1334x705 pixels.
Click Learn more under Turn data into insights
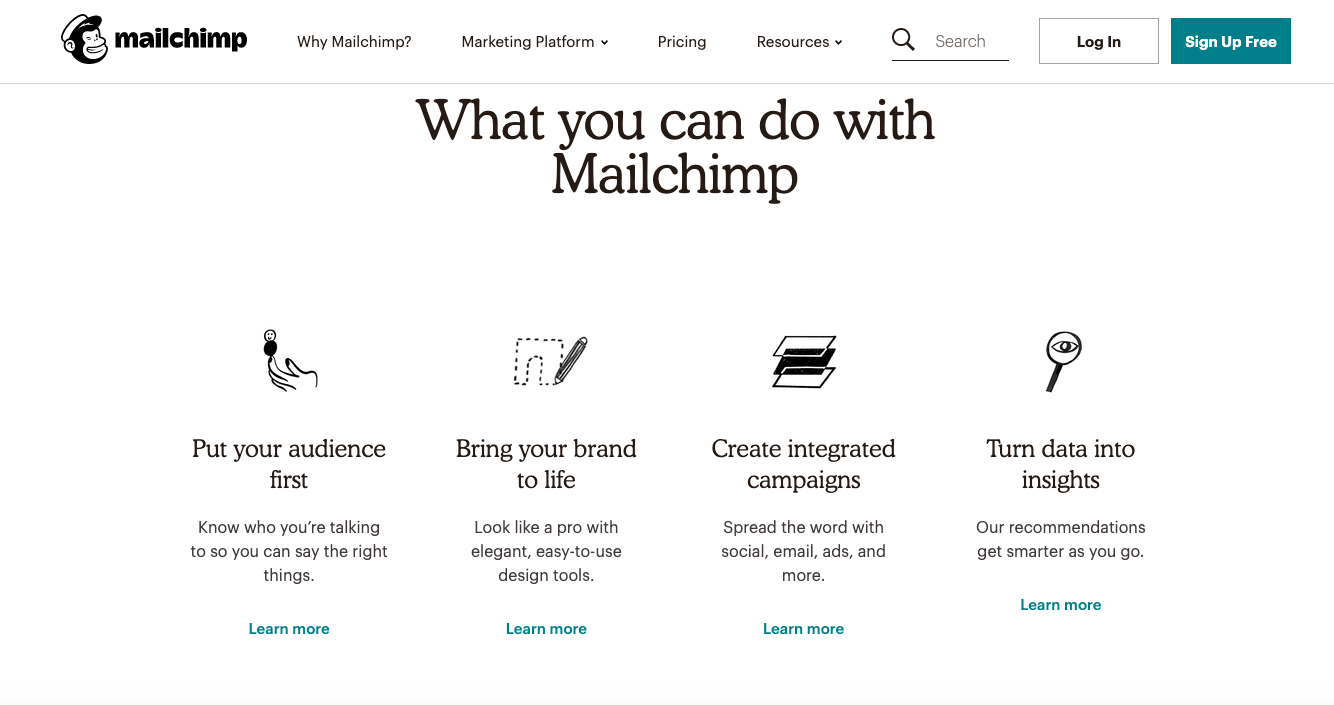tap(1060, 605)
